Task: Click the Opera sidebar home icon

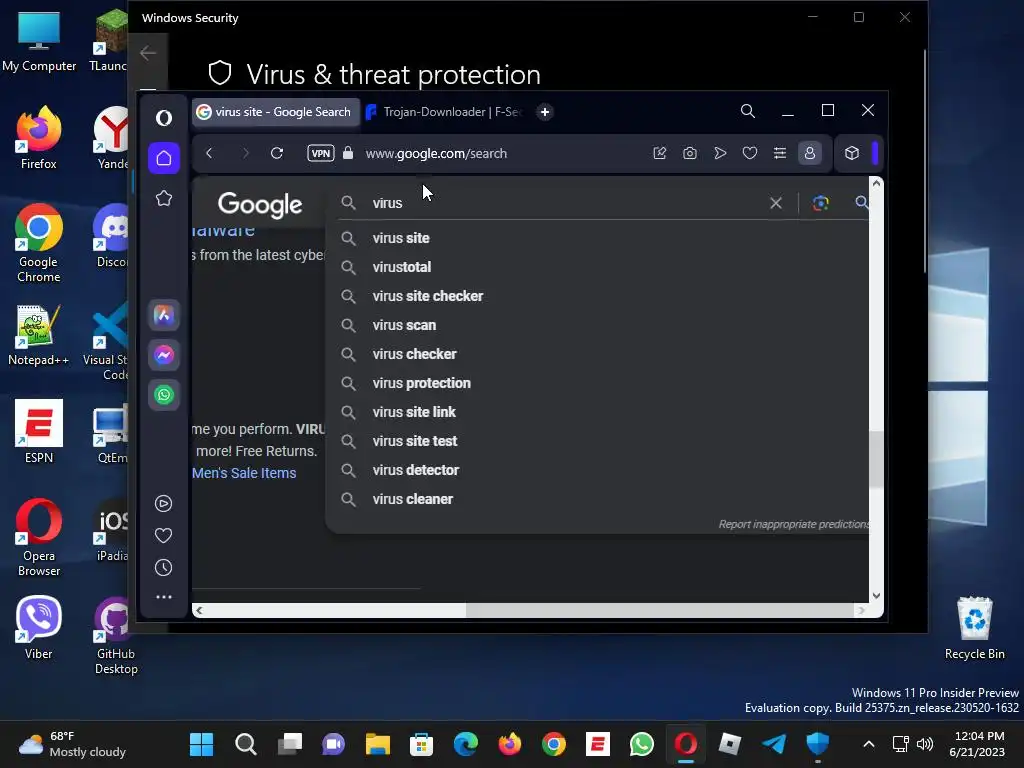Action: click(x=164, y=158)
